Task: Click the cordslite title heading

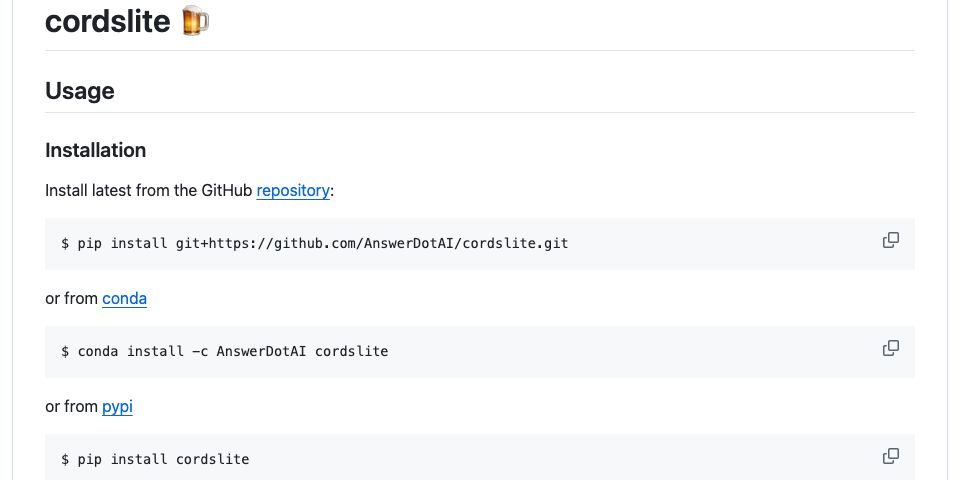Action: point(108,21)
